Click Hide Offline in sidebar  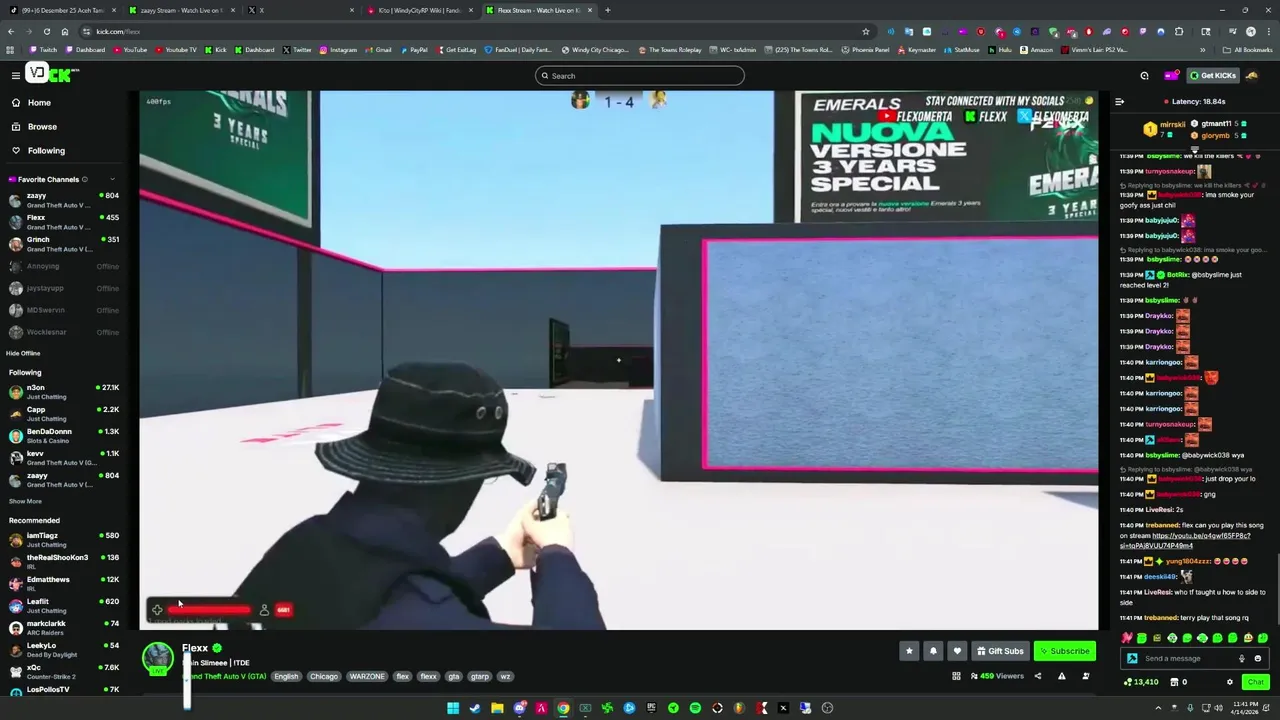point(23,353)
